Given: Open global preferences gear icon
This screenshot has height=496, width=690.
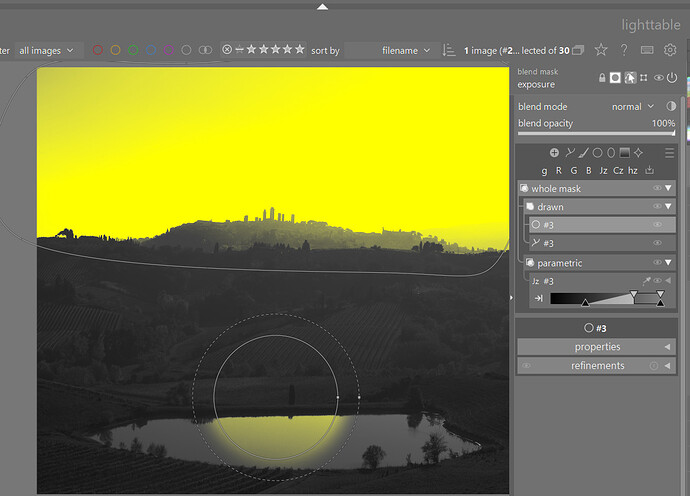Looking at the screenshot, I should (670, 50).
